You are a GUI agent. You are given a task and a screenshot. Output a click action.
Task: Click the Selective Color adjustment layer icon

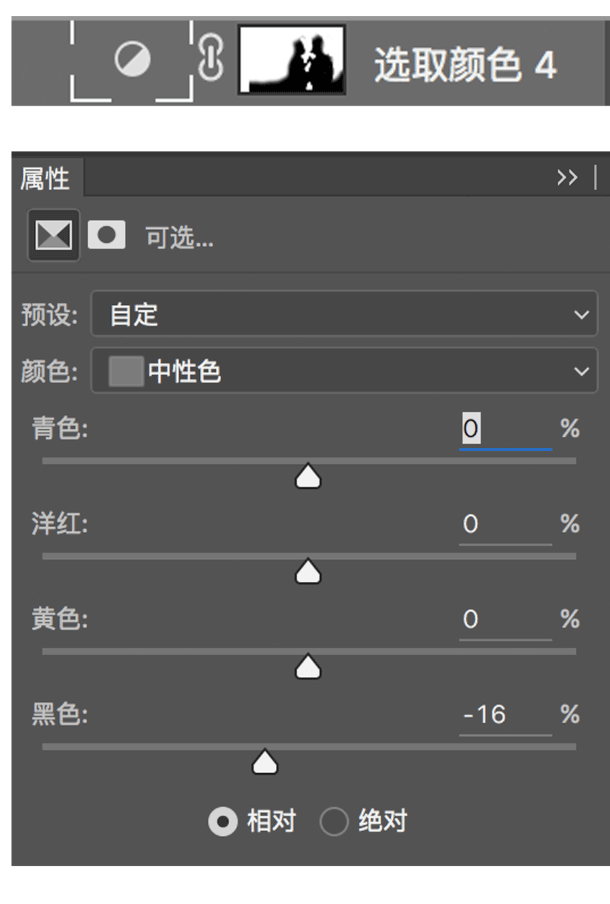[x=132, y=61]
